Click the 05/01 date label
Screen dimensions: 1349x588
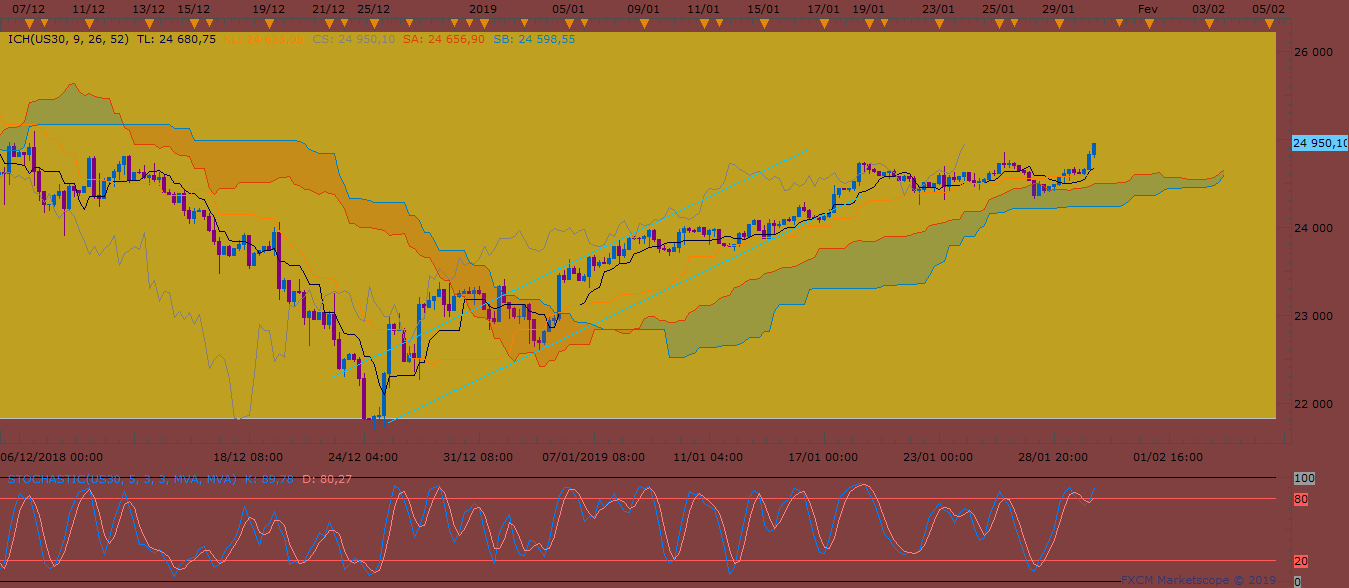pyautogui.click(x=568, y=8)
